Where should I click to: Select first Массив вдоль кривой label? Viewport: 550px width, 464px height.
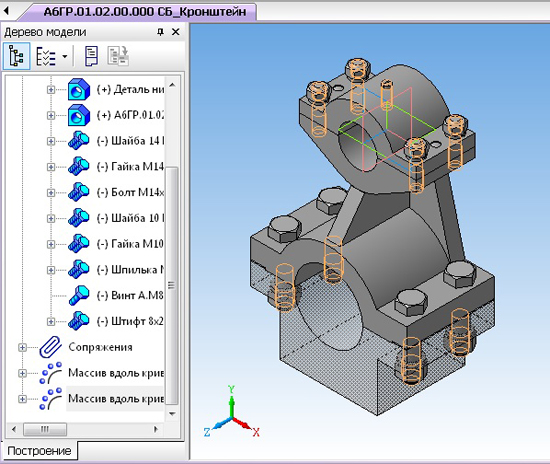tap(116, 373)
